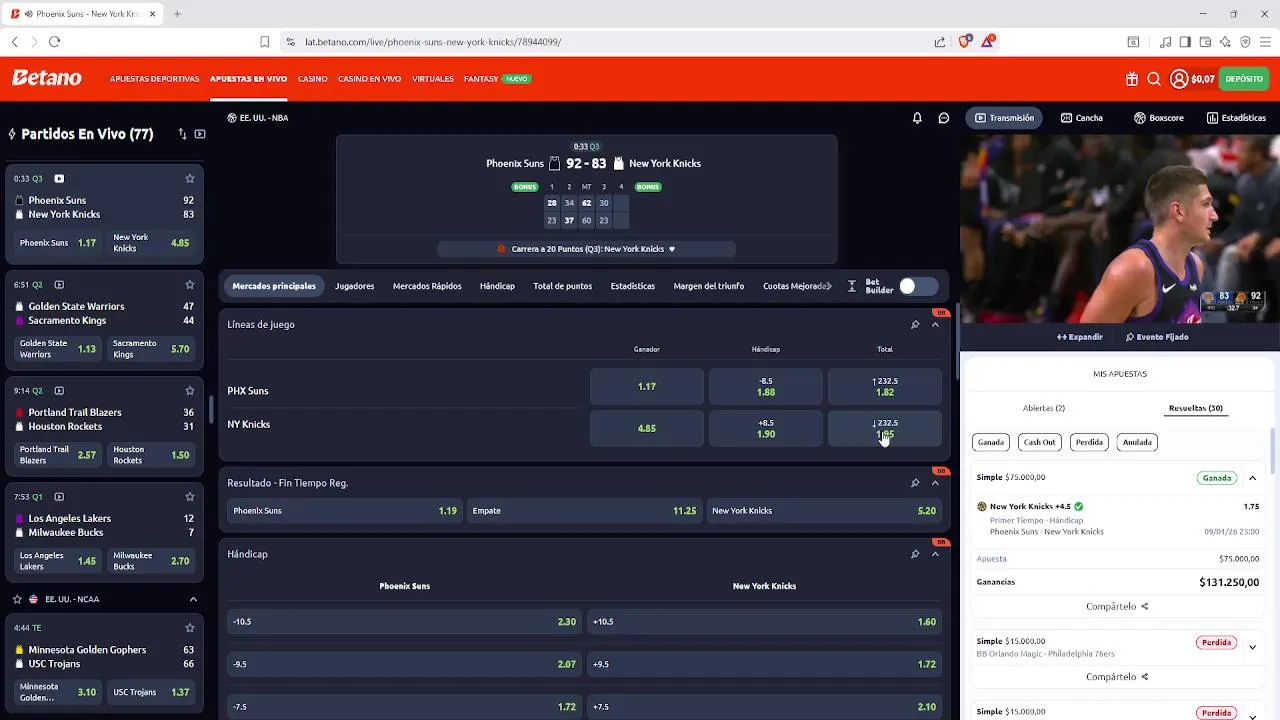Click the market filter icon beside Bet Builder
1280x720 pixels.
852,286
